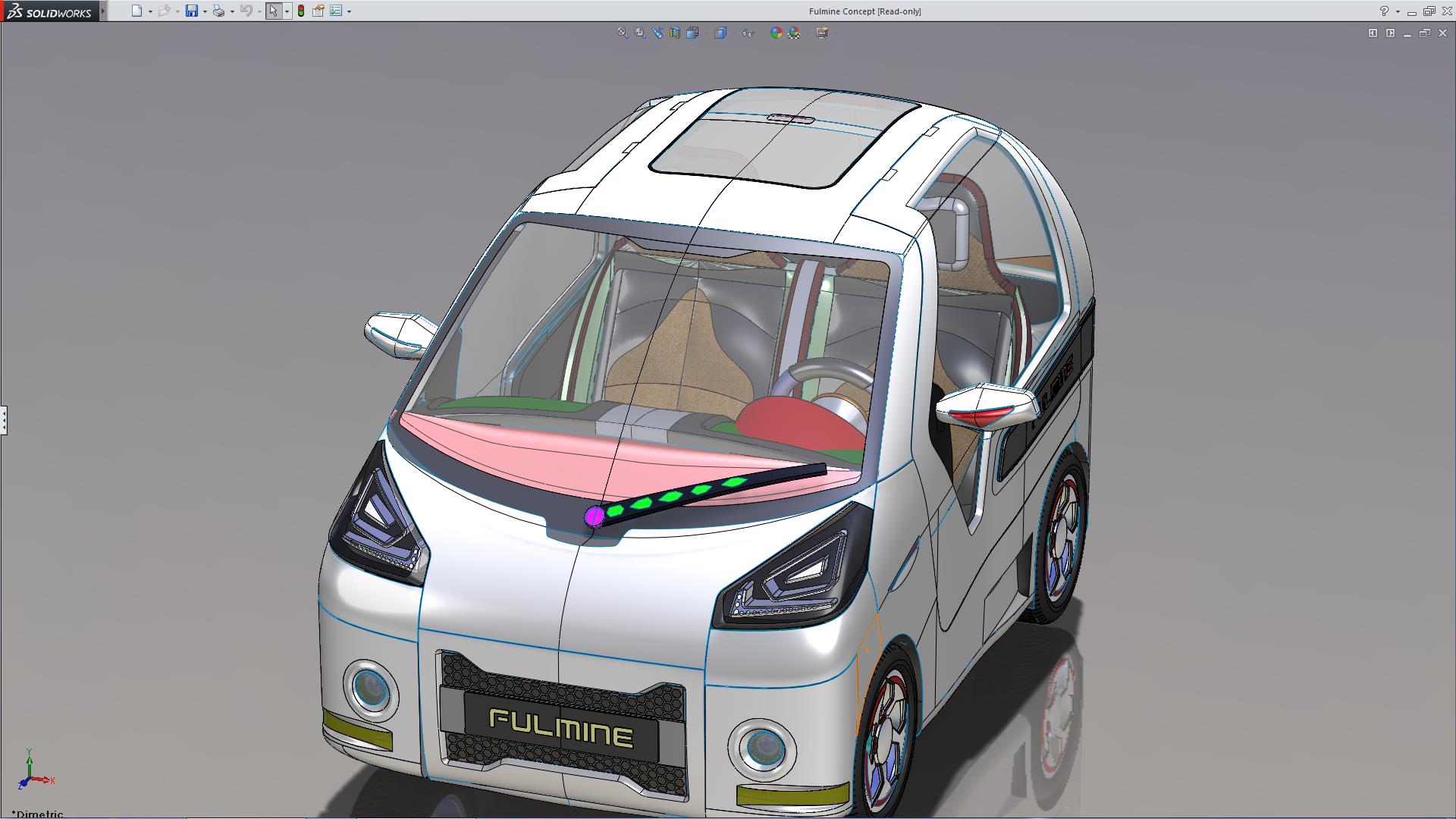Click the Zoom to Area magnifier
Screen dimensions: 1456x819
[x=640, y=33]
